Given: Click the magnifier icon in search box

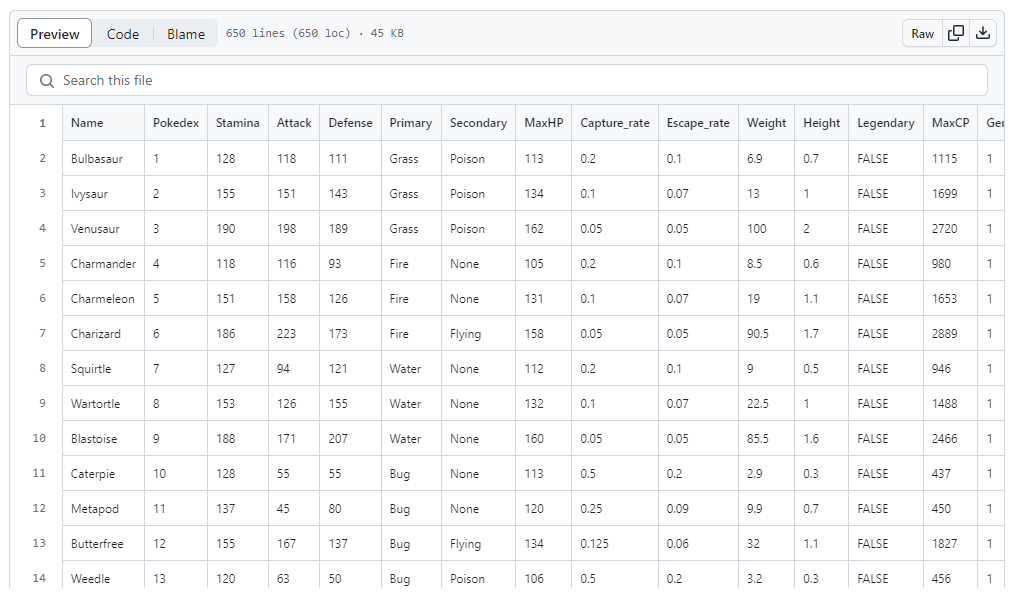Looking at the screenshot, I should 46,80.
